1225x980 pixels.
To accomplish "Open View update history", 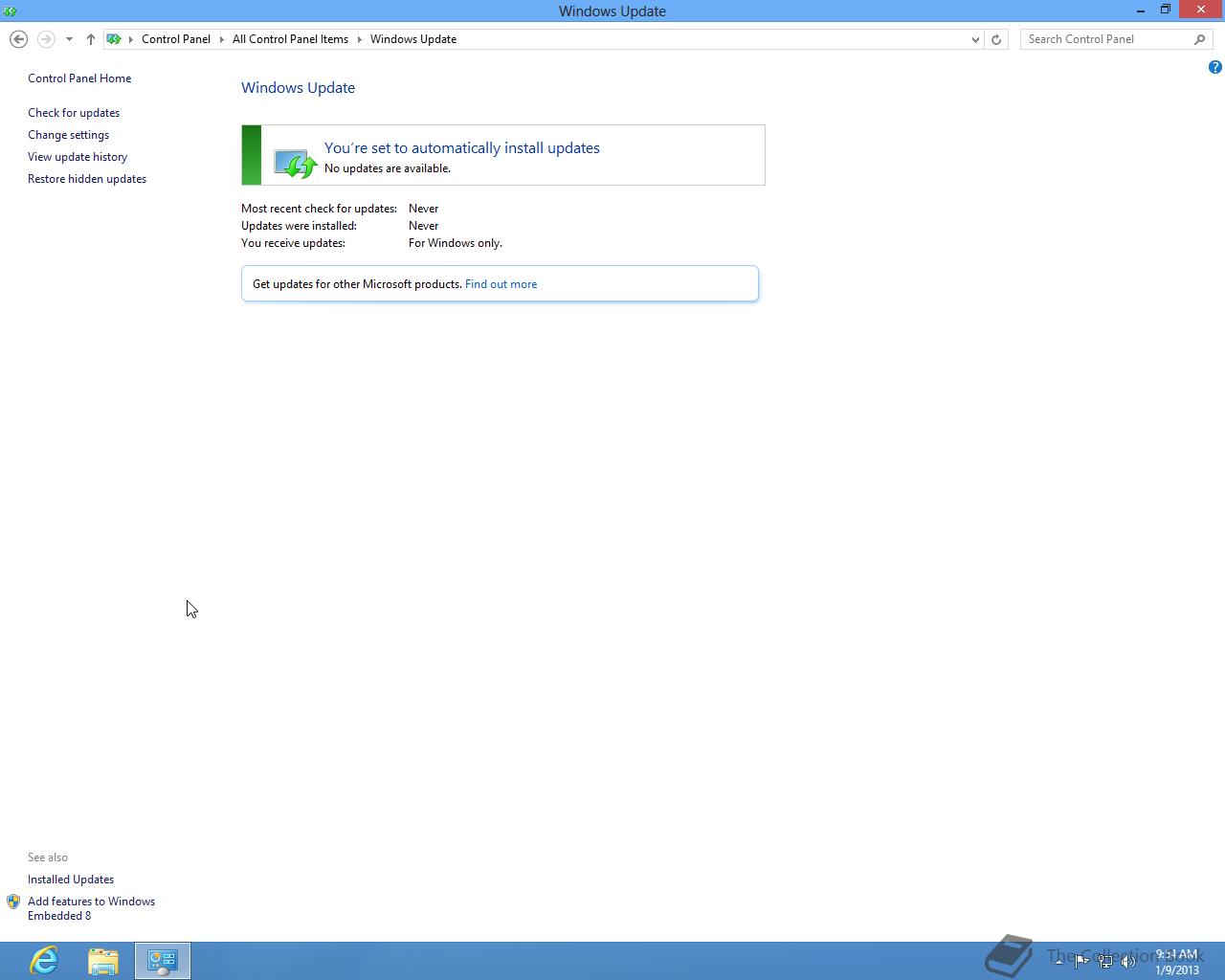I will pos(78,157).
